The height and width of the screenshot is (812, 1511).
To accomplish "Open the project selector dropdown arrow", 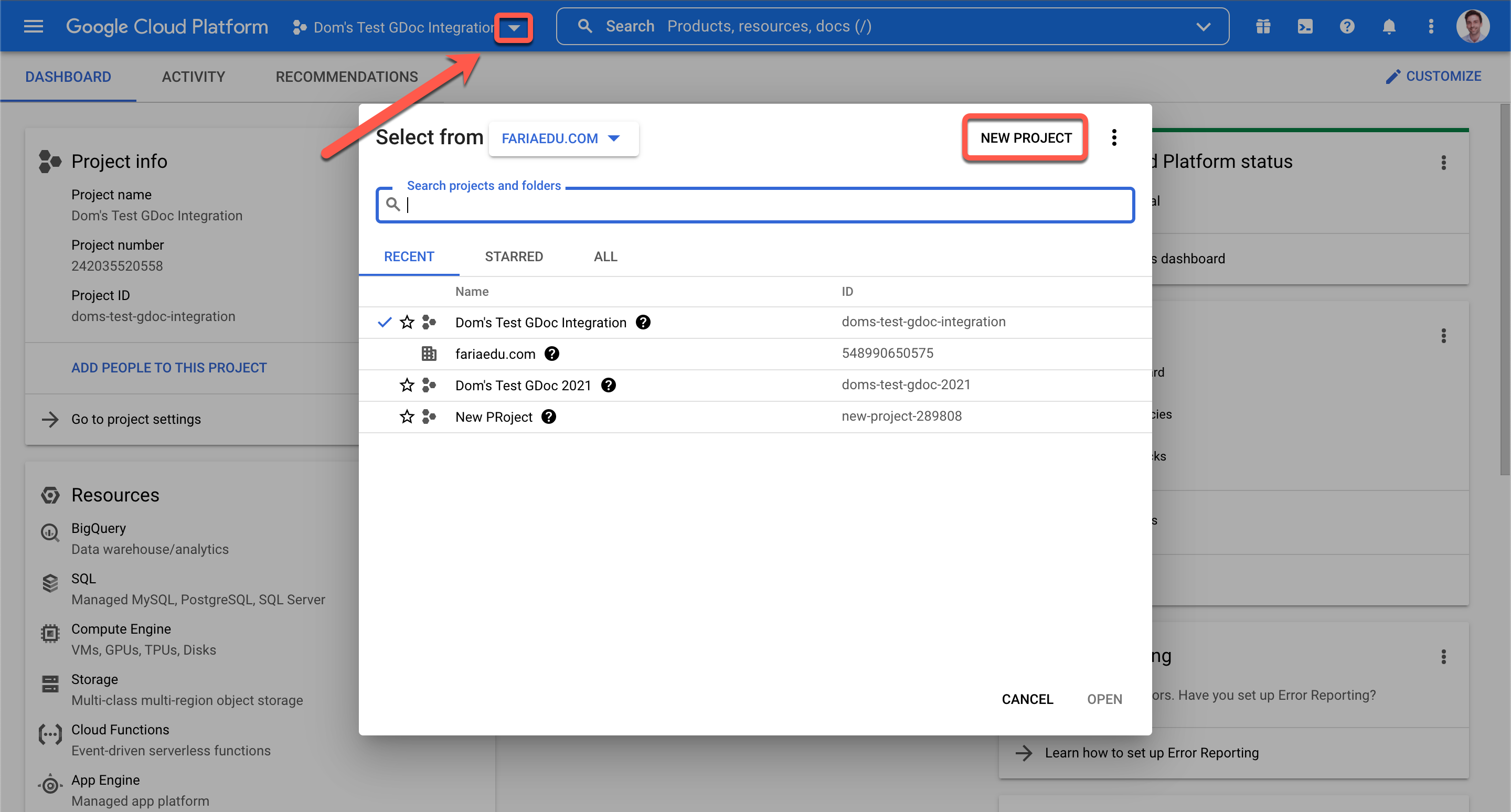I will (x=514, y=28).
